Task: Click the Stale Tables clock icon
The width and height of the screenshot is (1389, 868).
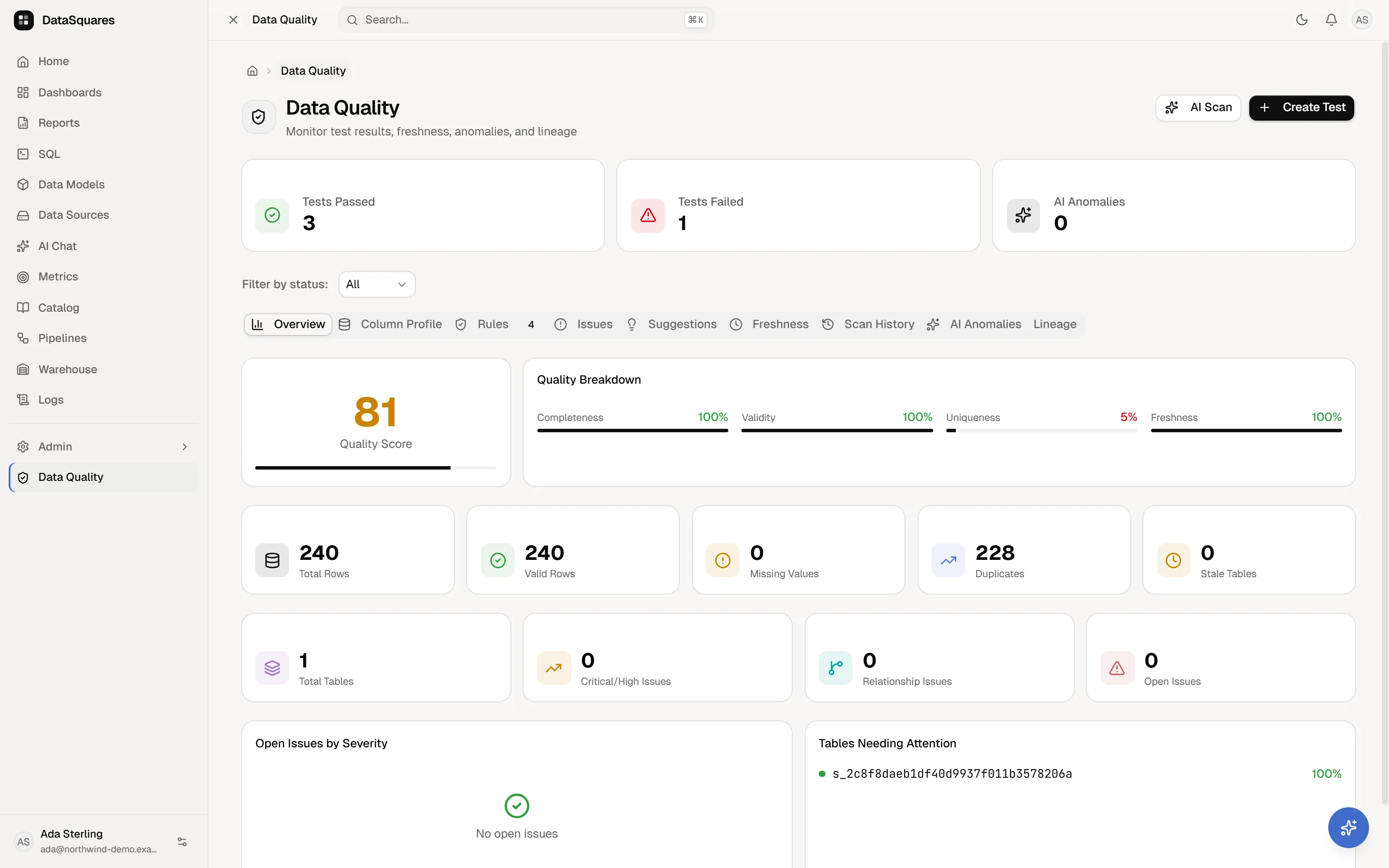Action: point(1173,560)
